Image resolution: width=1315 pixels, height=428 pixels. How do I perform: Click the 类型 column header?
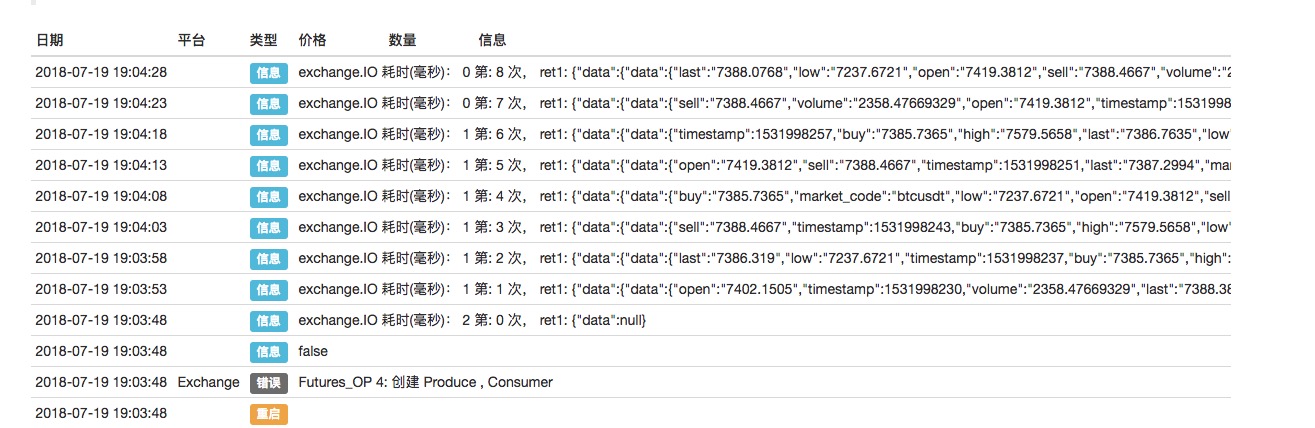point(263,40)
